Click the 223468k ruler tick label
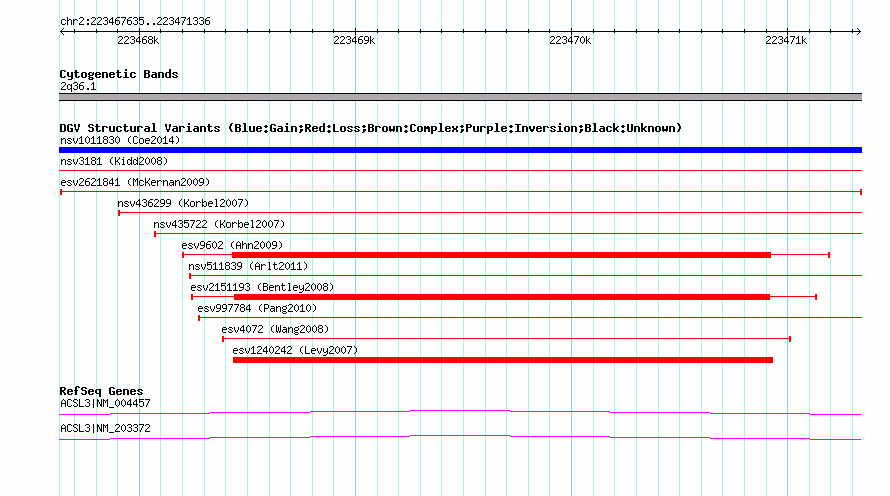890x496 pixels. [x=138, y=40]
